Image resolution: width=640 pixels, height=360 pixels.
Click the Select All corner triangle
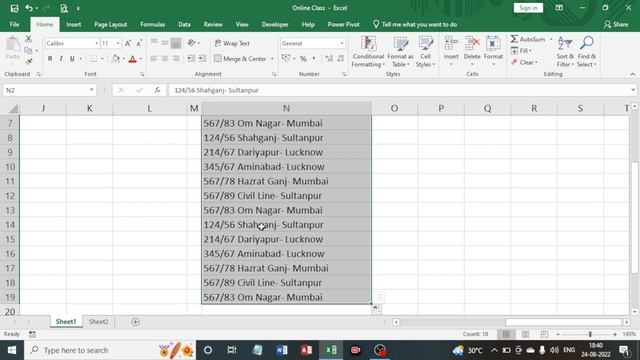pos(13,109)
